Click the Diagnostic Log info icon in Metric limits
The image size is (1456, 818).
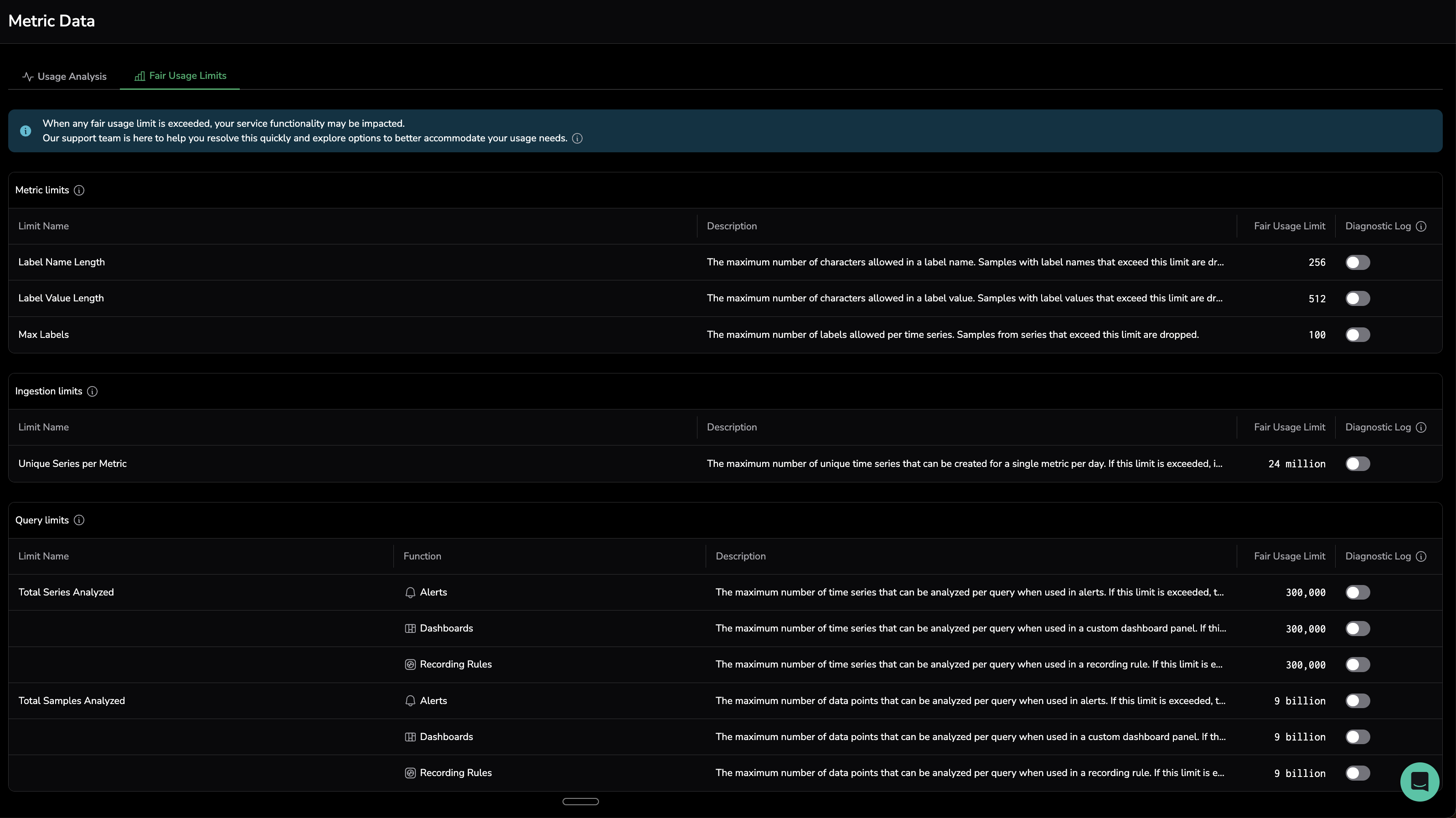pos(1421,226)
